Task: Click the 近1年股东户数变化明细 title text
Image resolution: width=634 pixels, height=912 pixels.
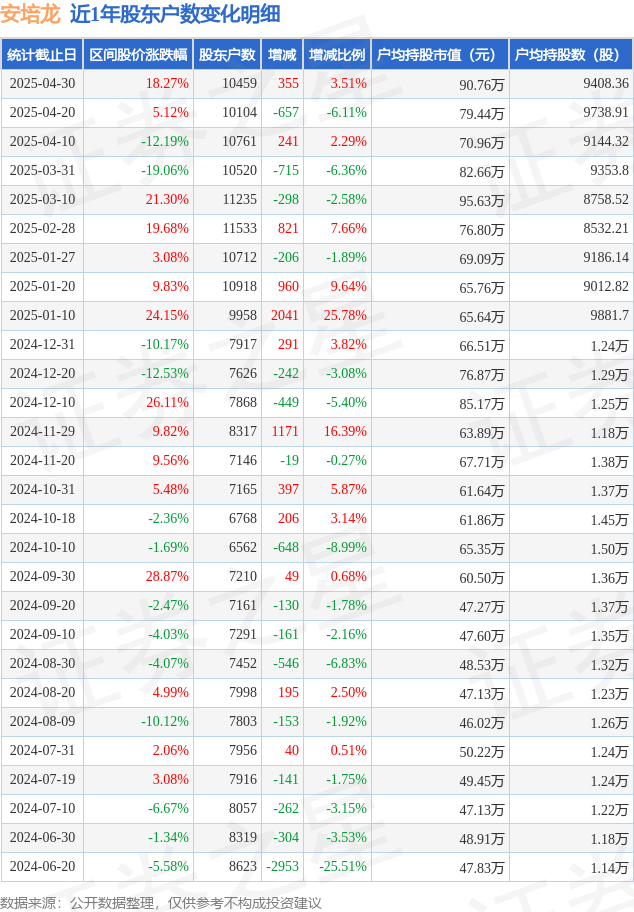Action: pos(175,14)
